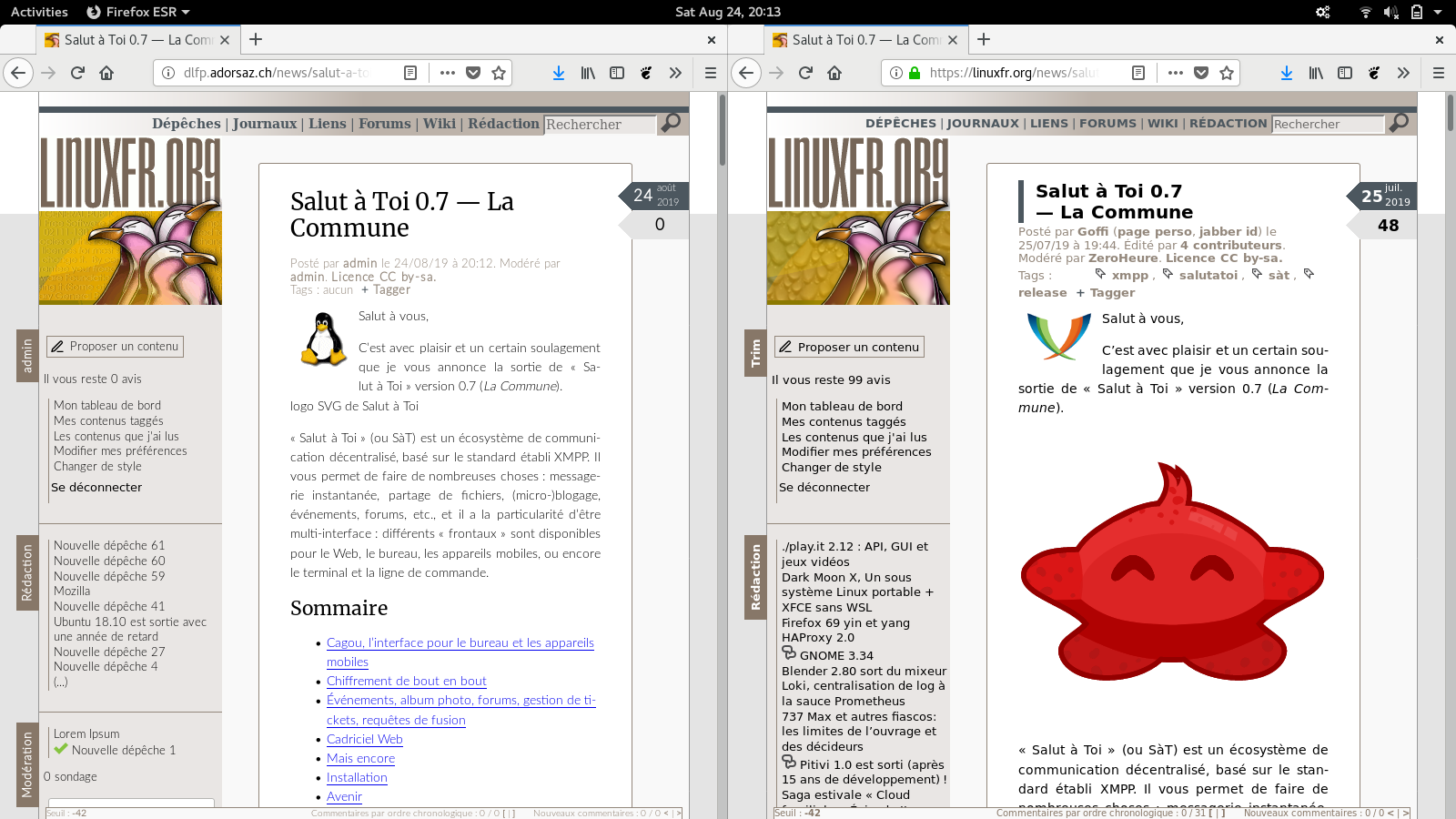The image size is (1456, 819).
Task: Expand toolbar overflow chevron in right window
Action: click(x=1403, y=73)
